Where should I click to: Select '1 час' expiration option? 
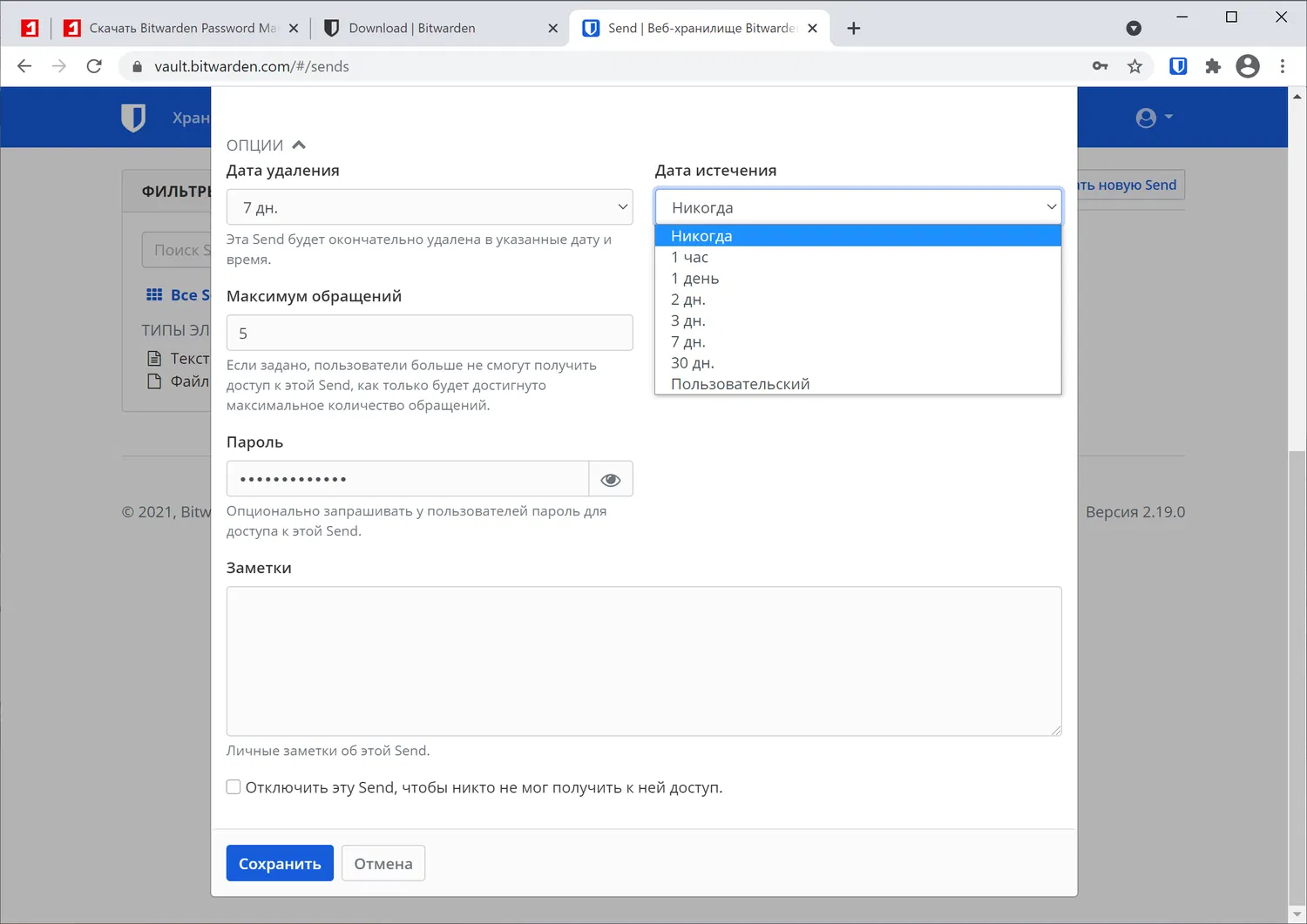690,258
